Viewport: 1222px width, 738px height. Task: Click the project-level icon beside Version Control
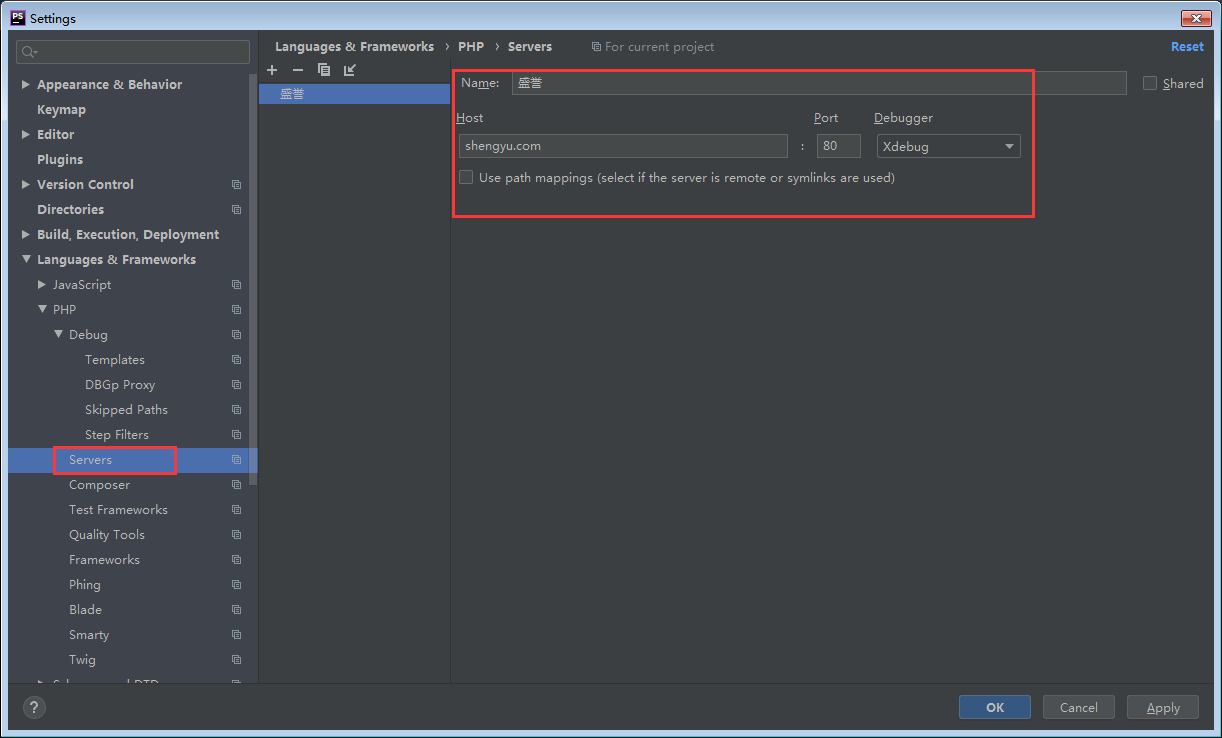(x=236, y=185)
